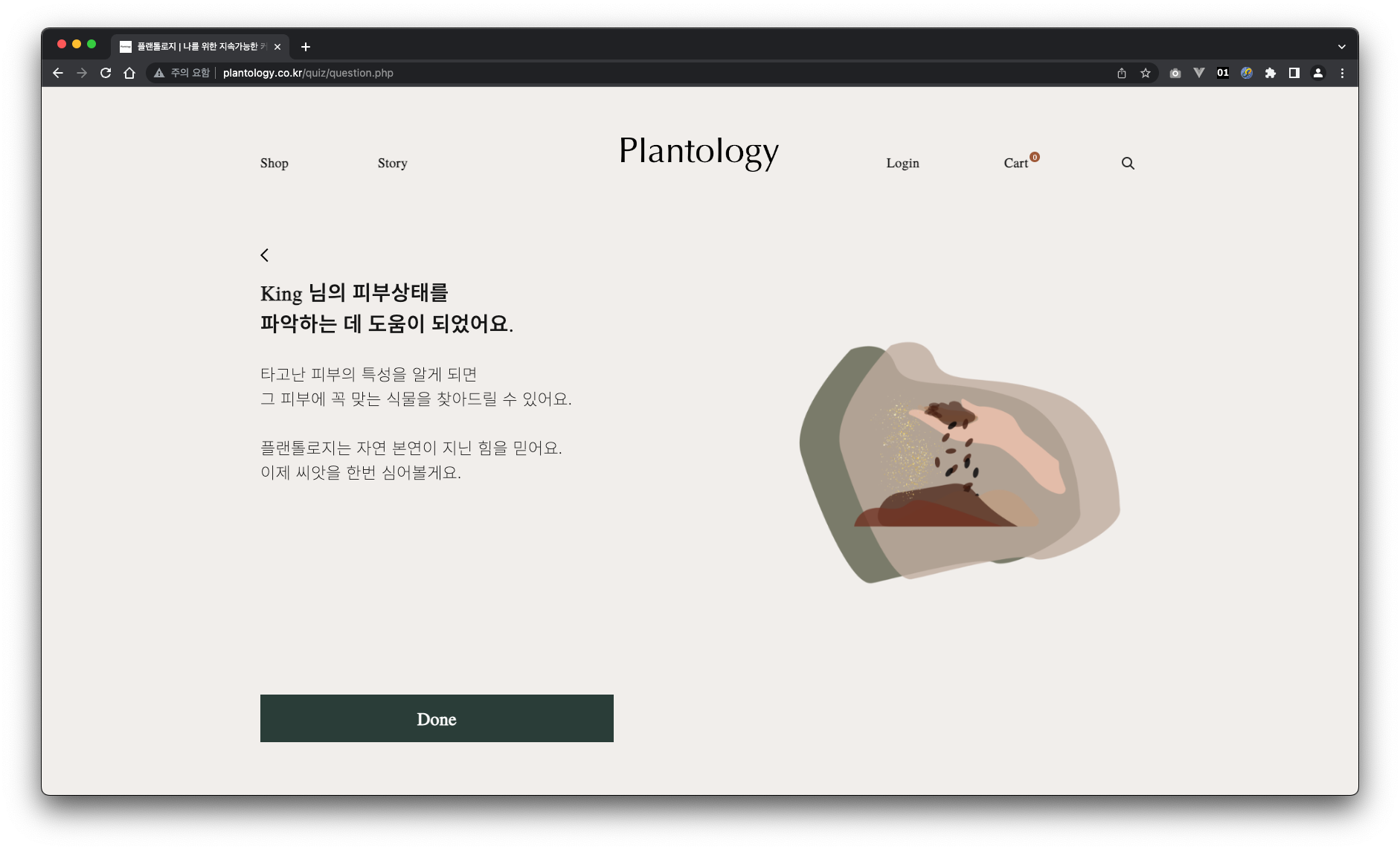Click the round colorful extension icon
The height and width of the screenshot is (850, 1400).
(x=1247, y=73)
